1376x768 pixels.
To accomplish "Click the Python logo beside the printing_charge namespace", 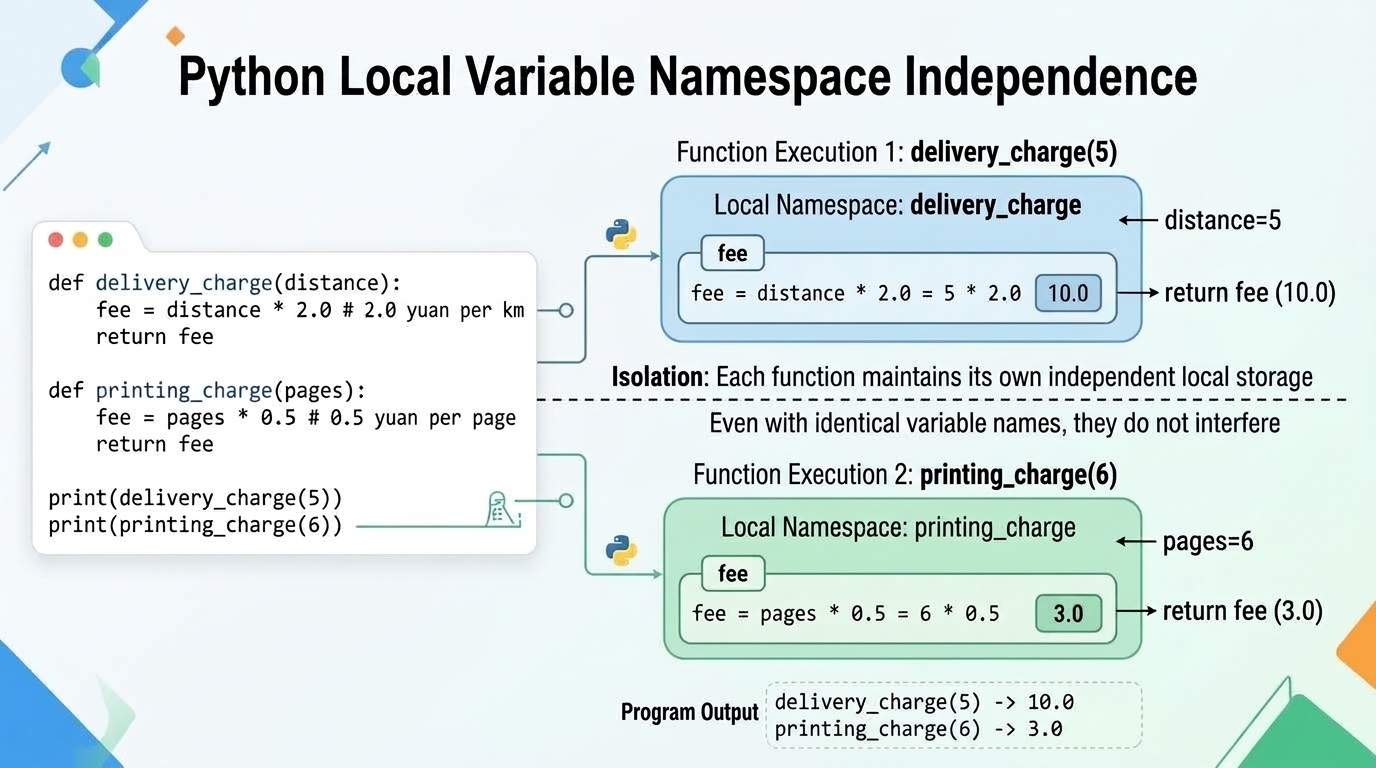I will (621, 551).
